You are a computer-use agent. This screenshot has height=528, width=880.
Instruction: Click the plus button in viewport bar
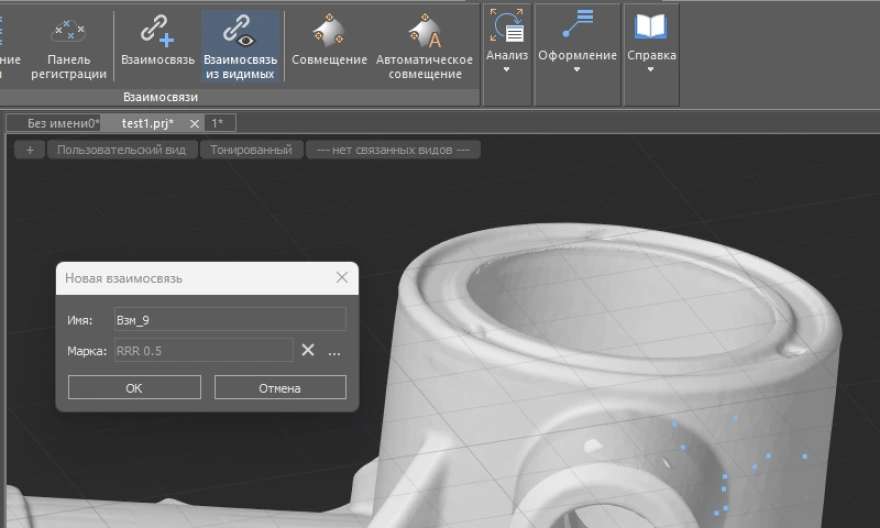(x=30, y=150)
